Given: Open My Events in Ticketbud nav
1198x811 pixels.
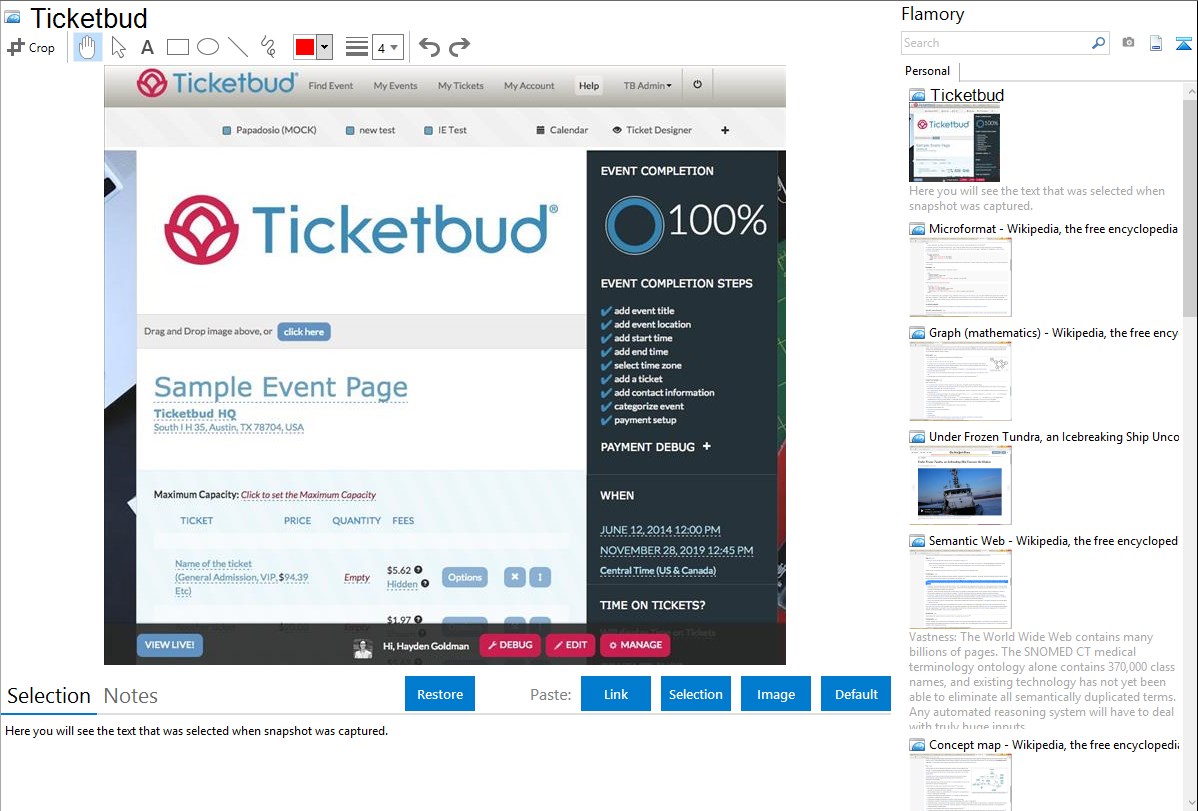Looking at the screenshot, I should coord(396,86).
